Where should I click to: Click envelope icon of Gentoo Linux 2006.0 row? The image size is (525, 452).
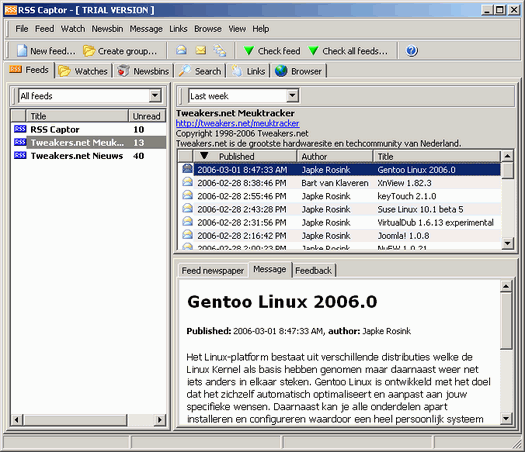tap(188, 169)
